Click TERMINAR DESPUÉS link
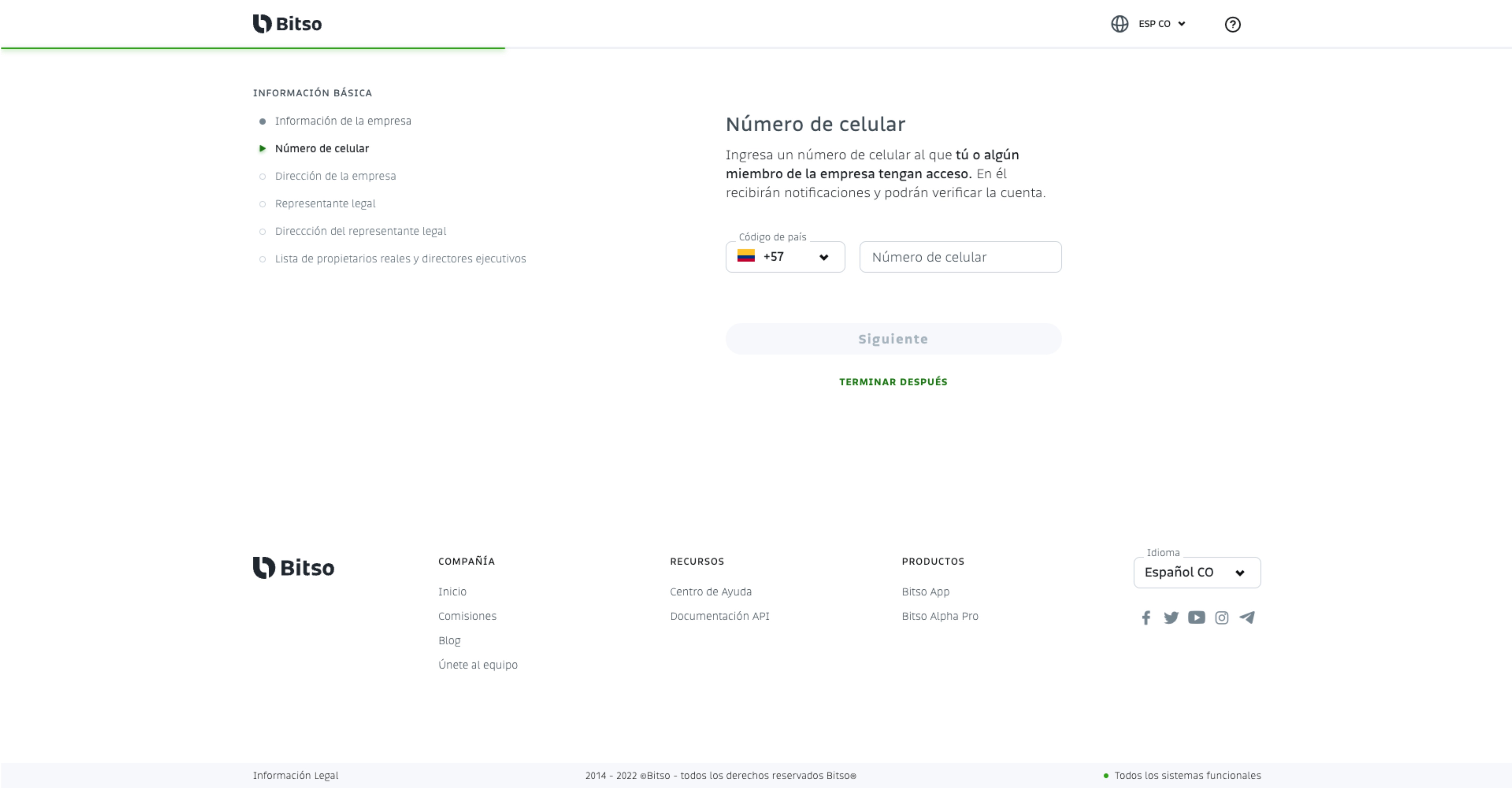The height and width of the screenshot is (788, 1512). pyautogui.click(x=893, y=382)
